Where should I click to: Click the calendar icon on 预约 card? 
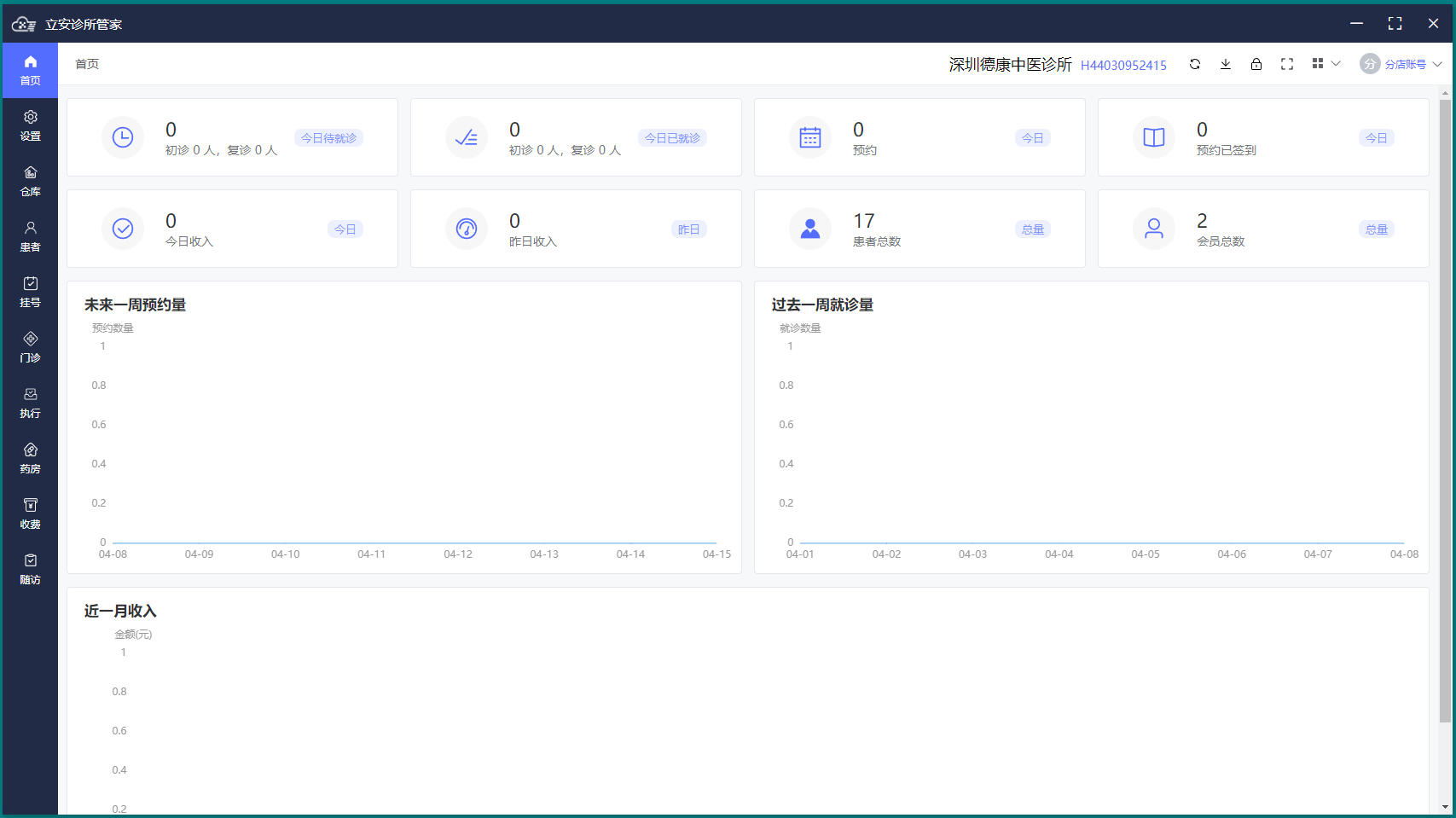(810, 137)
